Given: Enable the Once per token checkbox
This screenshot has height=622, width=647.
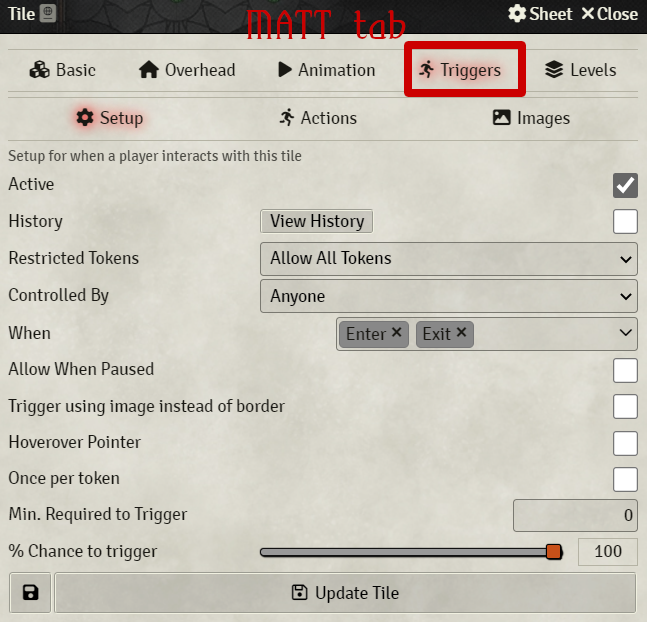Looking at the screenshot, I should click(625, 479).
